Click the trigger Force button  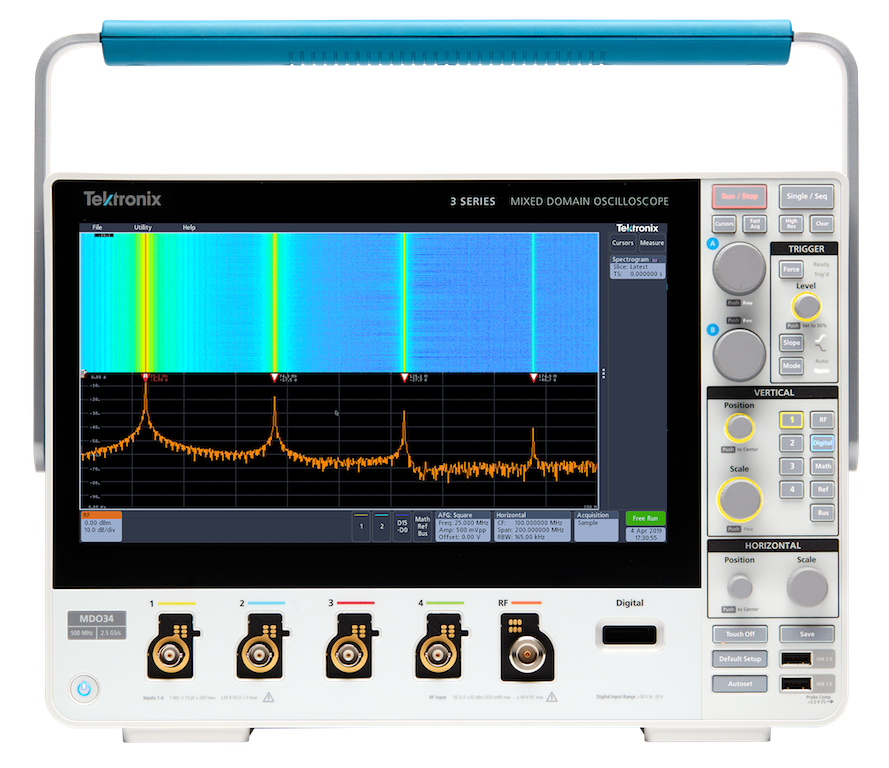coord(791,269)
